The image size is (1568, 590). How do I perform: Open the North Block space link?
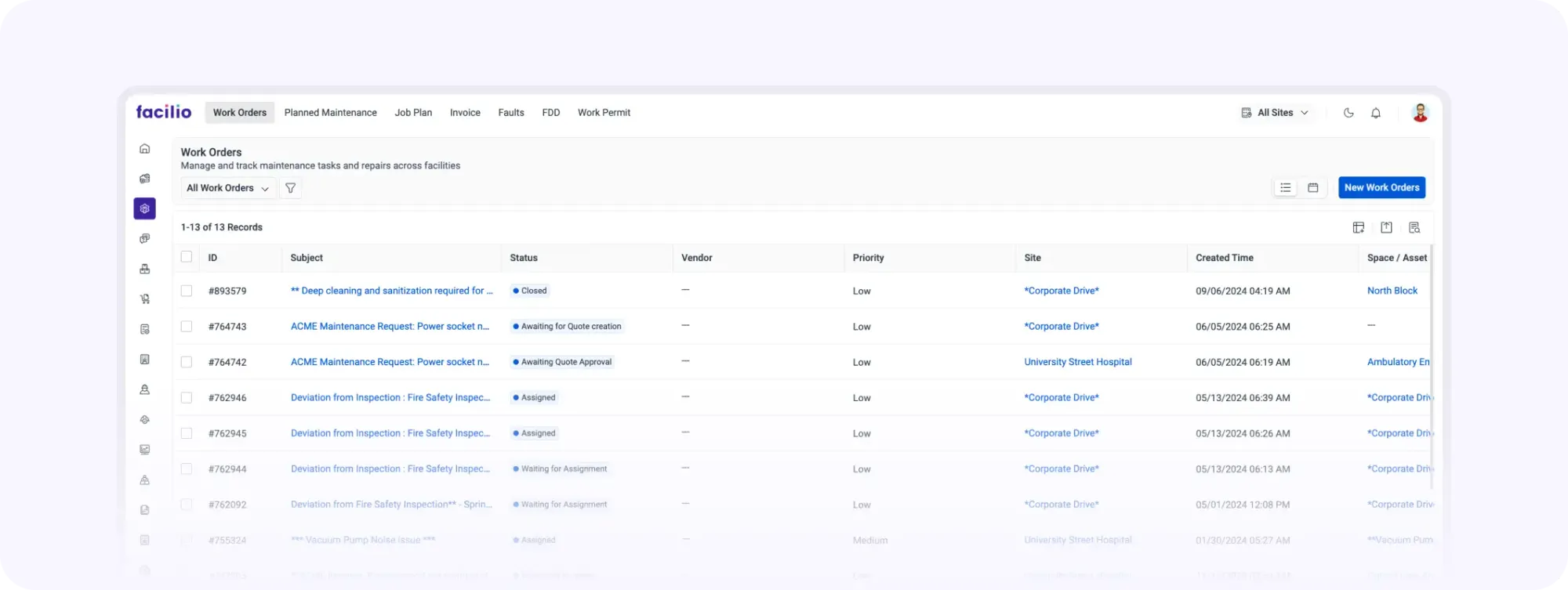[x=1392, y=291]
